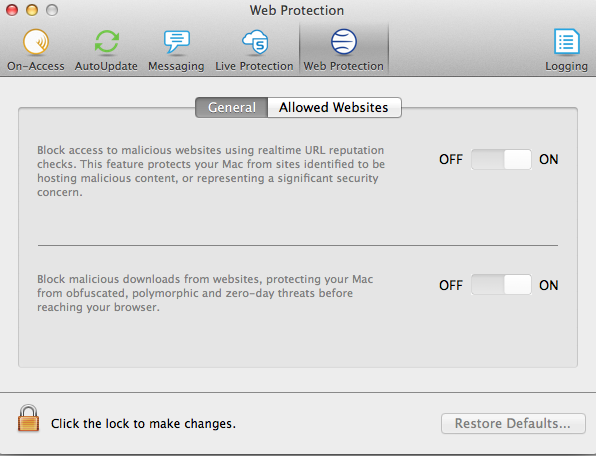The height and width of the screenshot is (456, 596).
Task: Open the AutoUpdate green arrows icon
Action: pyautogui.click(x=106, y=41)
